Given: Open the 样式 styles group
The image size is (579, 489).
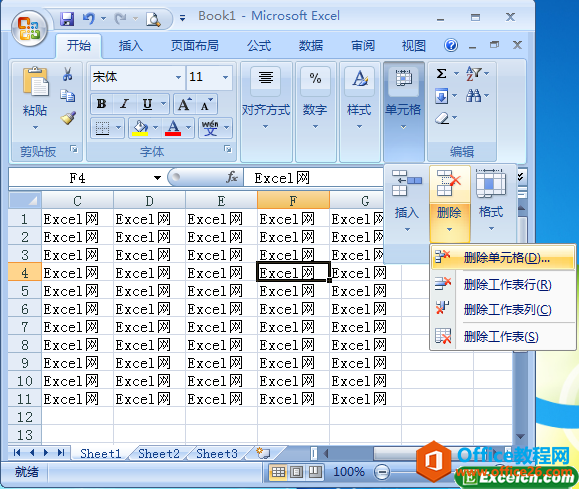Looking at the screenshot, I should click(359, 111).
